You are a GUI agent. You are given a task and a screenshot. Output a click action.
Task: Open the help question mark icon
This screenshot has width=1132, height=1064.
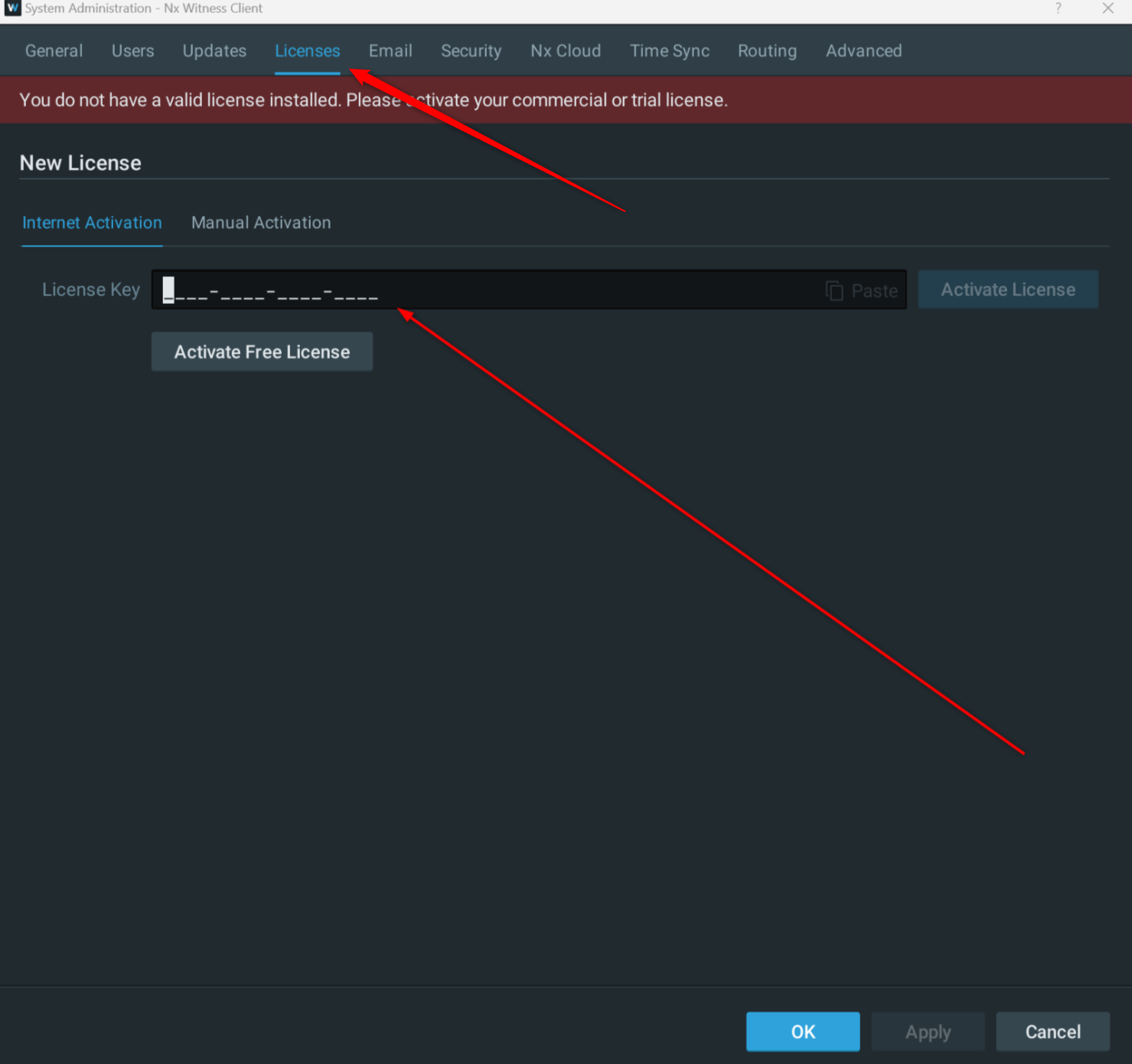1057,8
